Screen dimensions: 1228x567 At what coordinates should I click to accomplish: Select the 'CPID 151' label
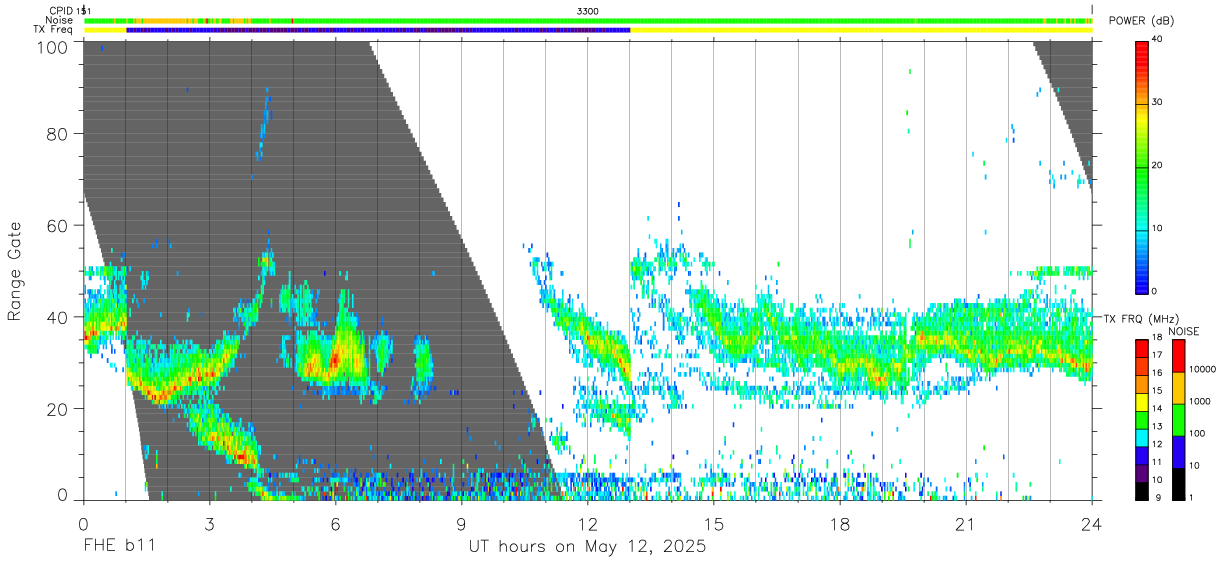click(69, 11)
